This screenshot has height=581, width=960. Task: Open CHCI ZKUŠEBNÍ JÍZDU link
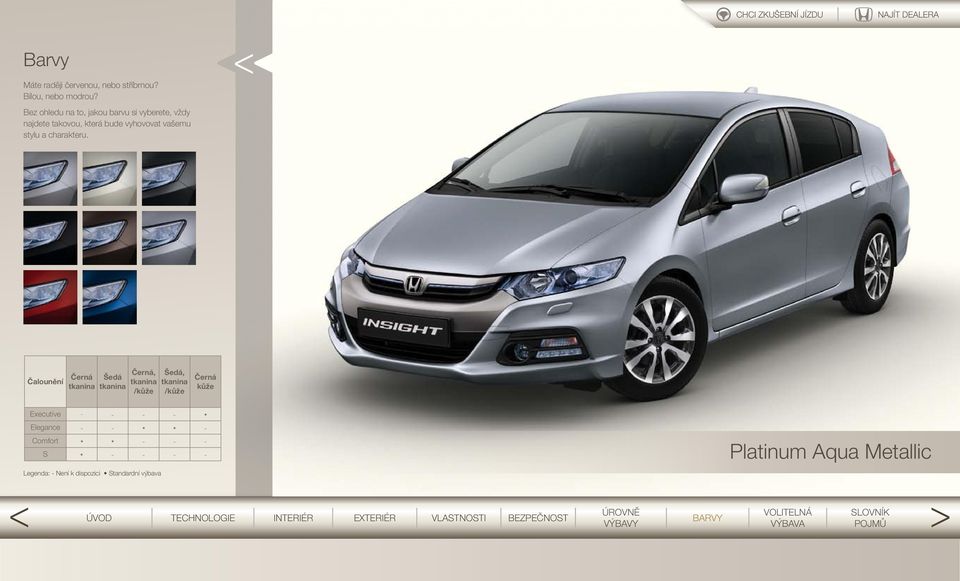pos(779,15)
